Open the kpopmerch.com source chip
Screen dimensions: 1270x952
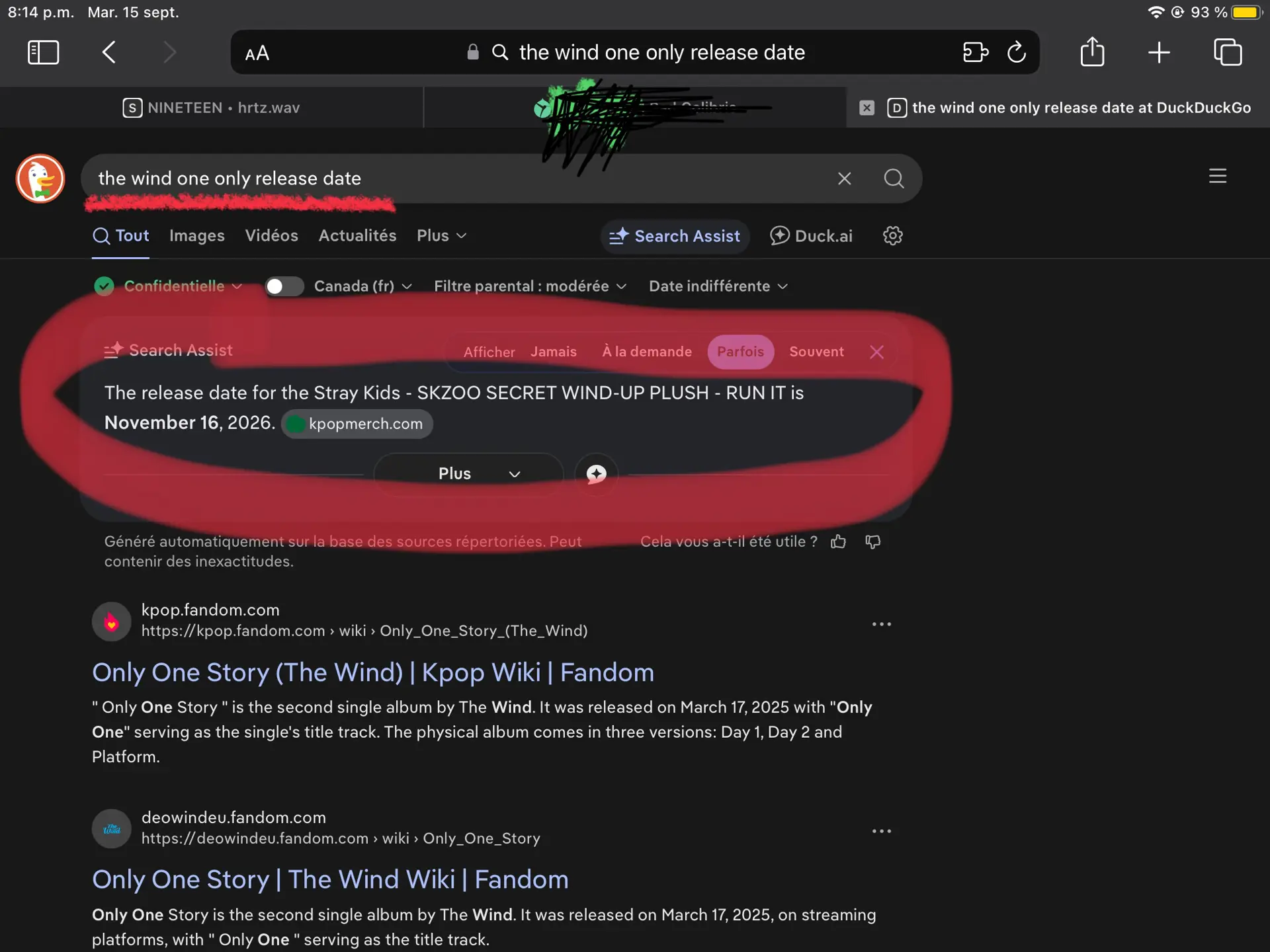(x=357, y=424)
